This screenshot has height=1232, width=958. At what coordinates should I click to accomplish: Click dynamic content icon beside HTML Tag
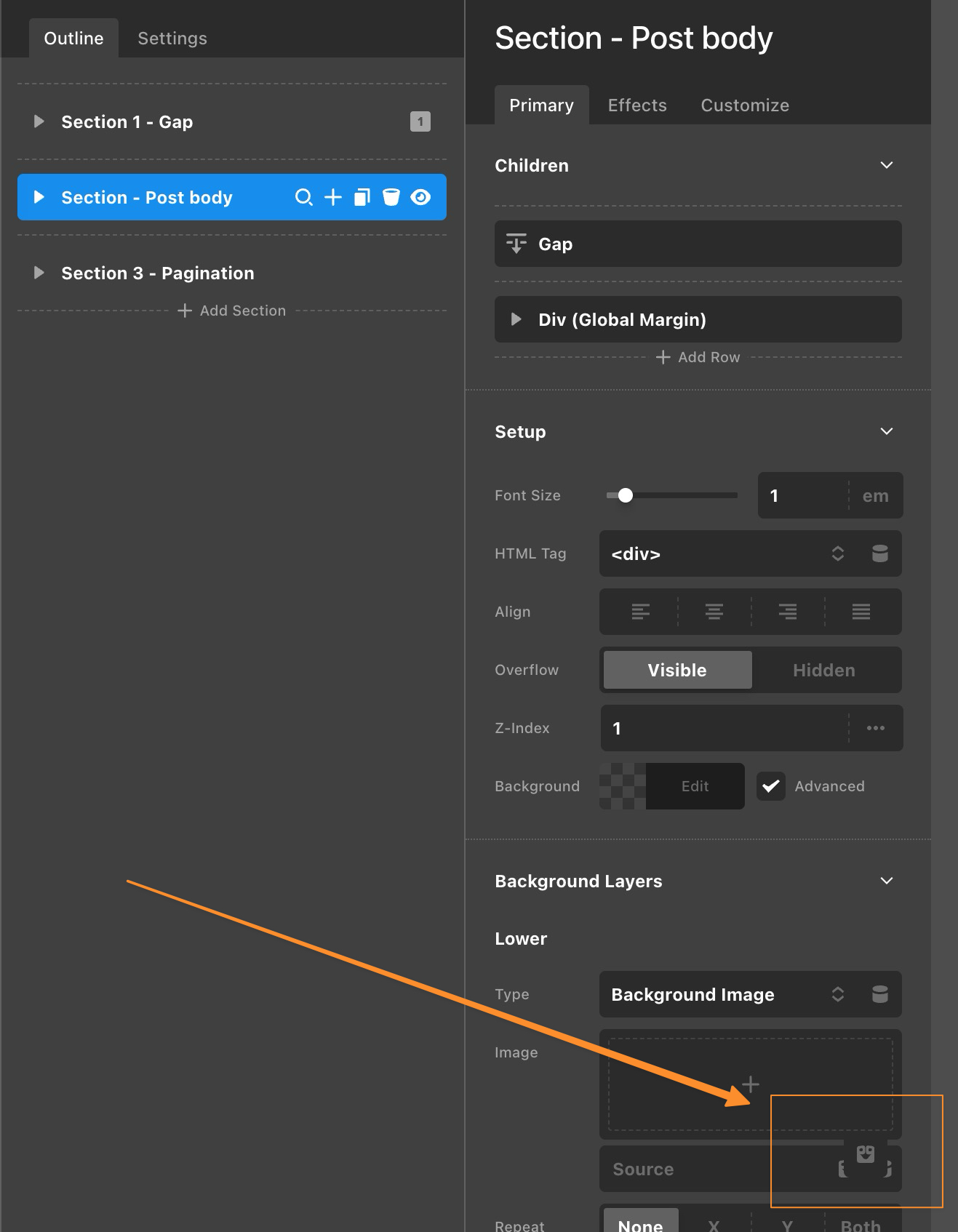pyautogui.click(x=879, y=553)
